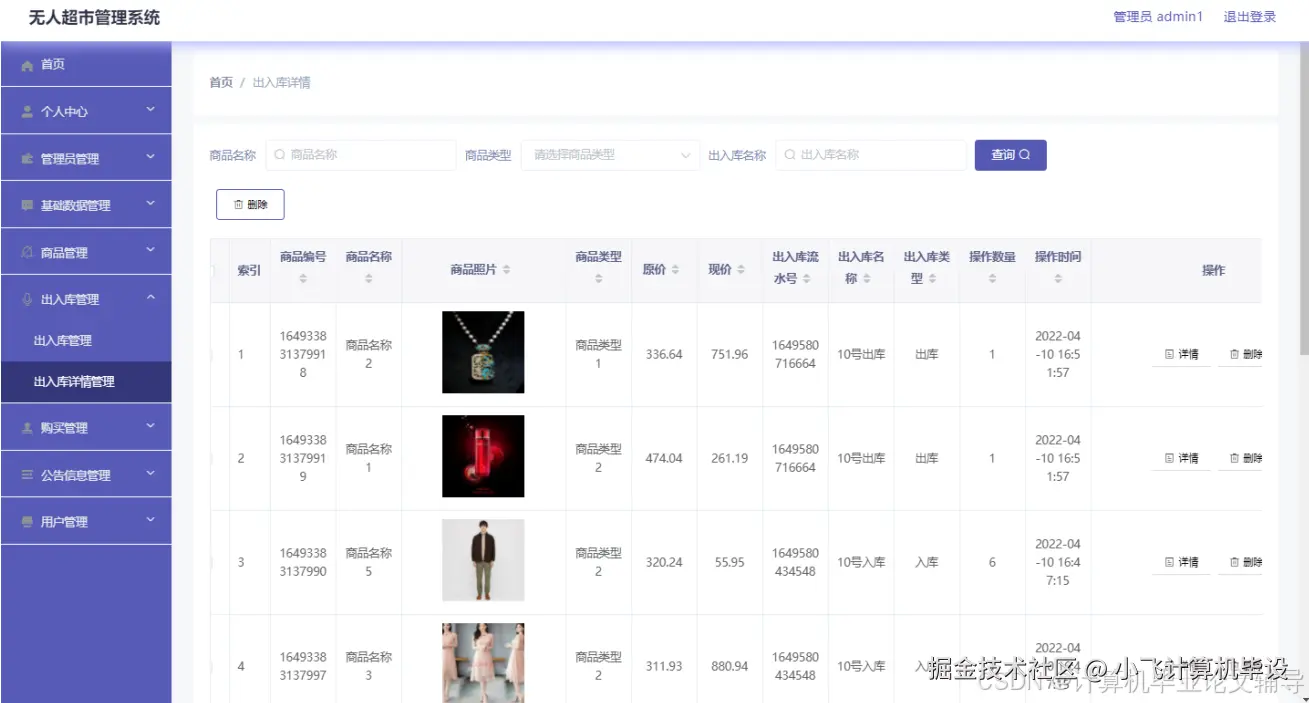Click the magnifier icon in 商品名称 field
Viewport: 1309px width, 703px height.
click(280, 155)
